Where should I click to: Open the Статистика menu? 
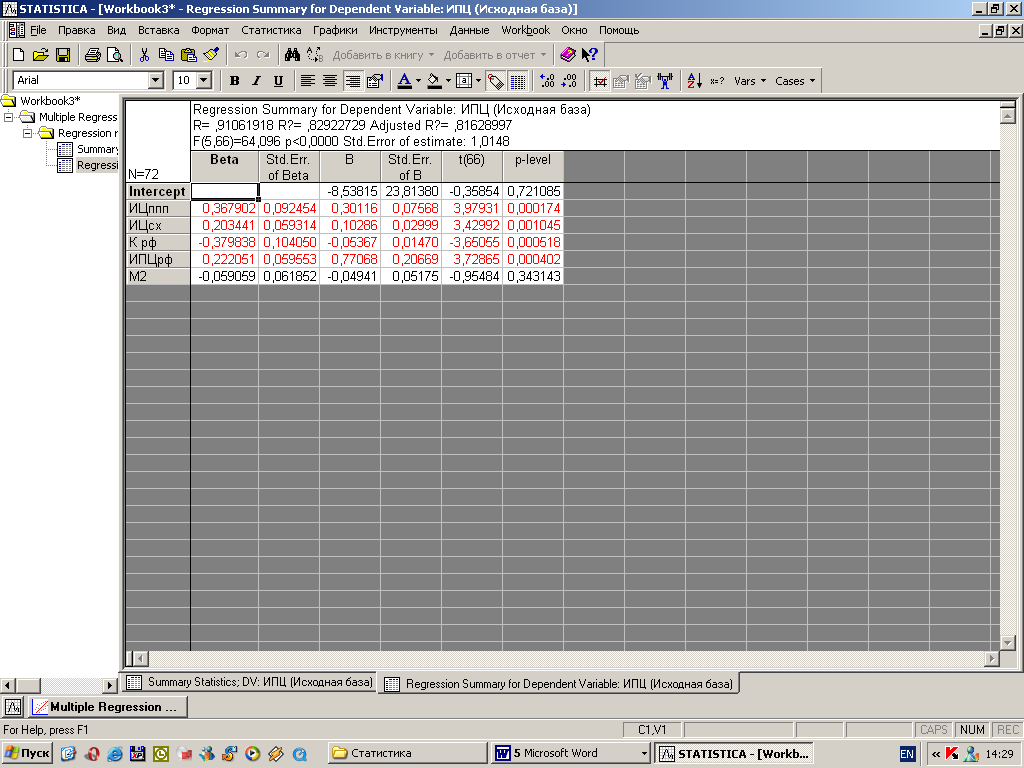[x=271, y=30]
